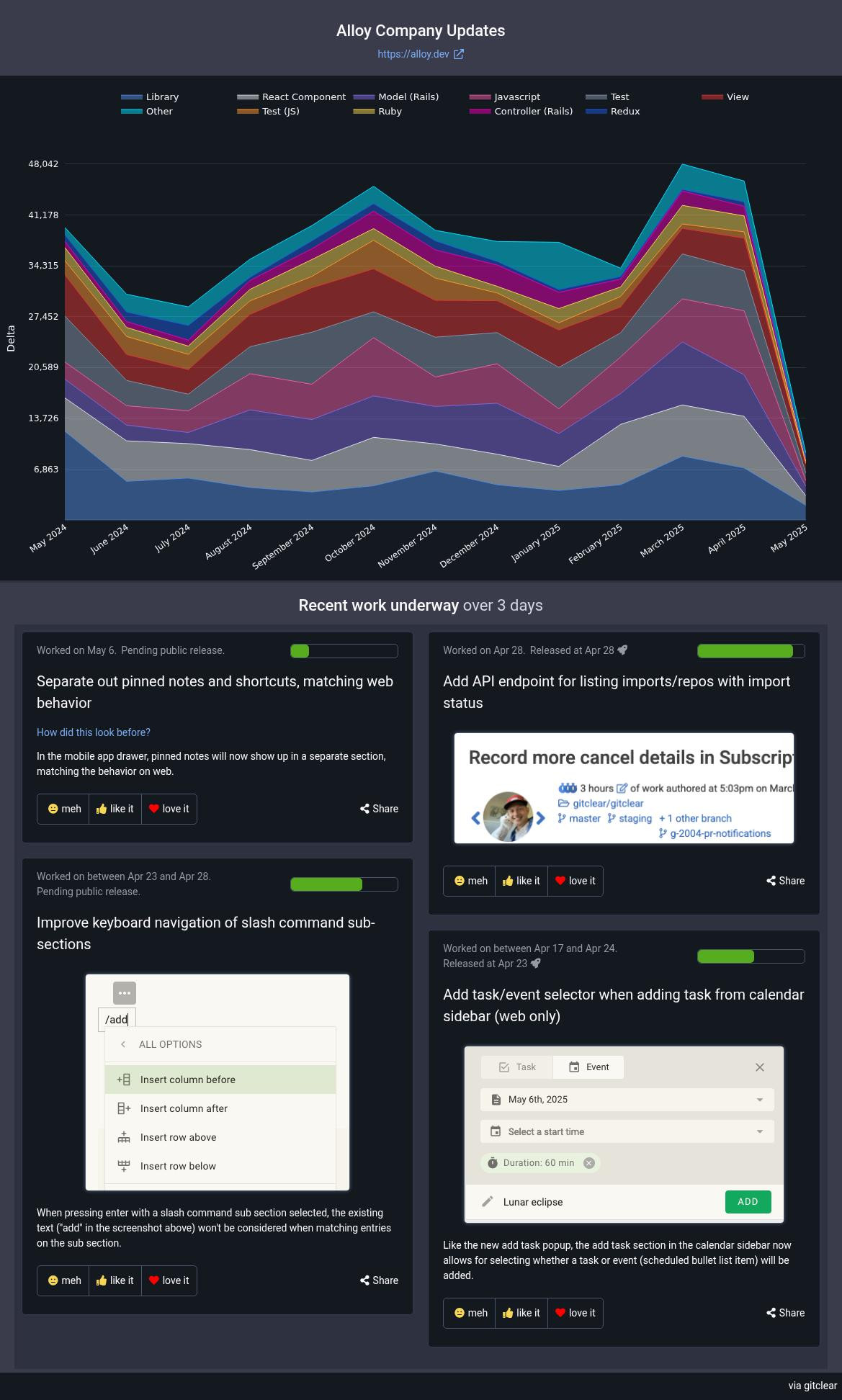This screenshot has height=1400, width=842.
Task: Select the Event tab
Action: (x=588, y=1067)
